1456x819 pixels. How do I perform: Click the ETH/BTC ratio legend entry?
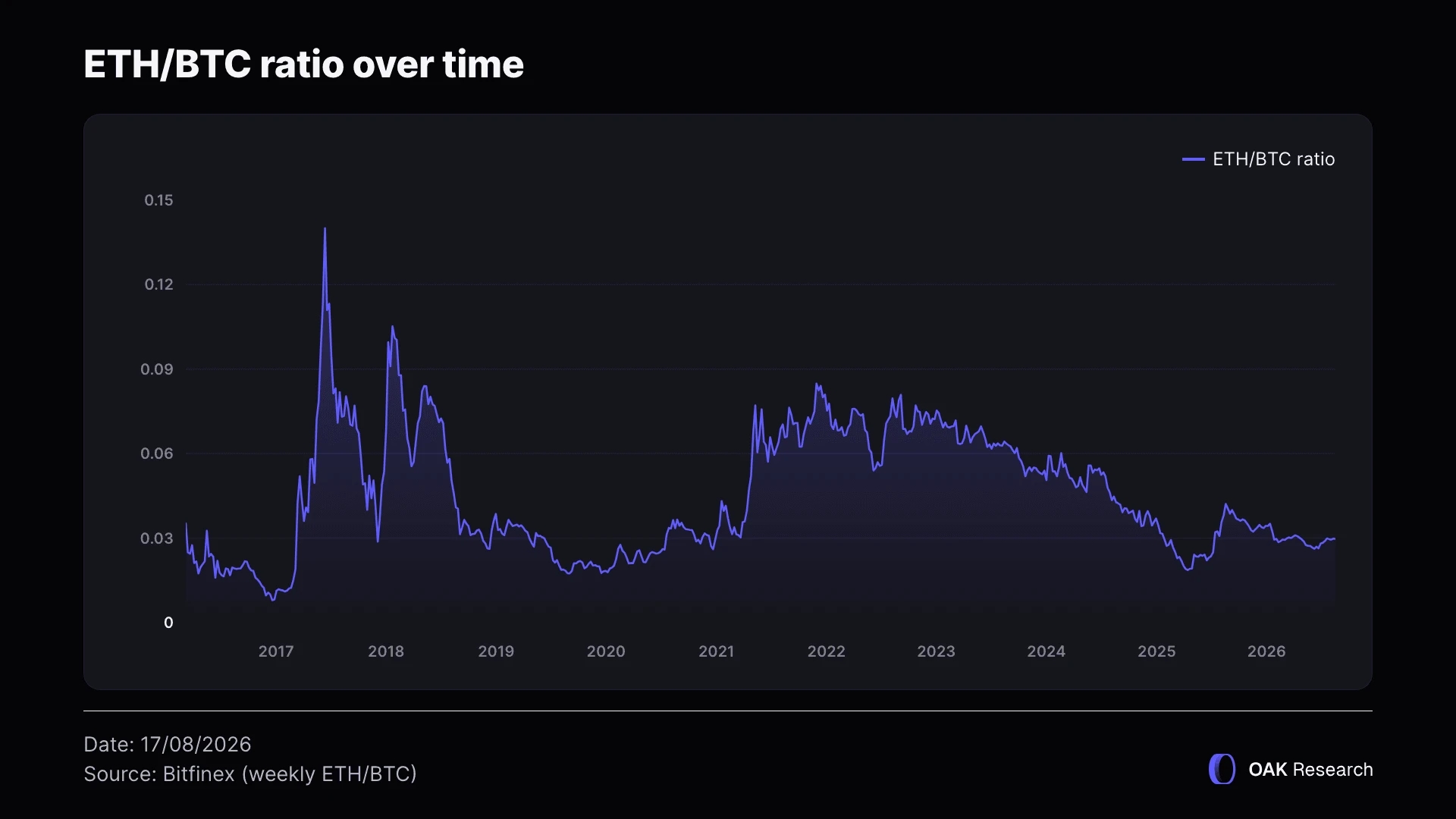(x=1259, y=159)
